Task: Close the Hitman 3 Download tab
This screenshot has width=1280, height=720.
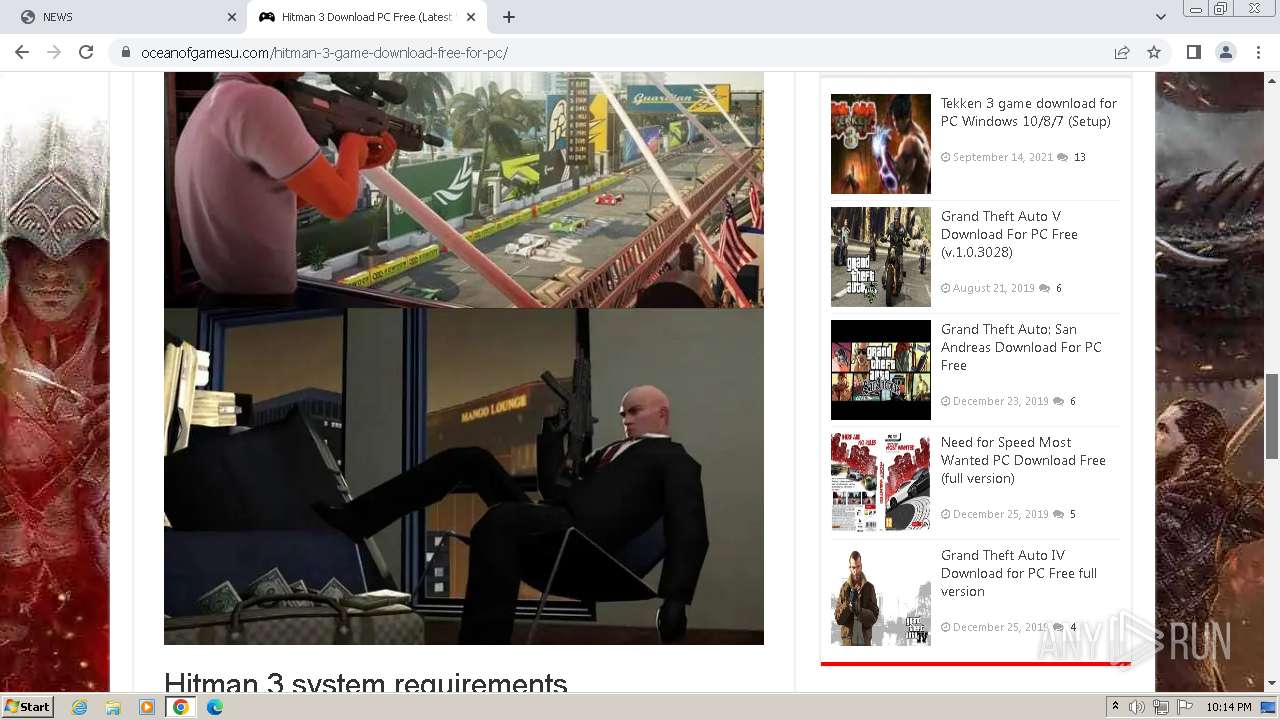Action: (x=473, y=17)
